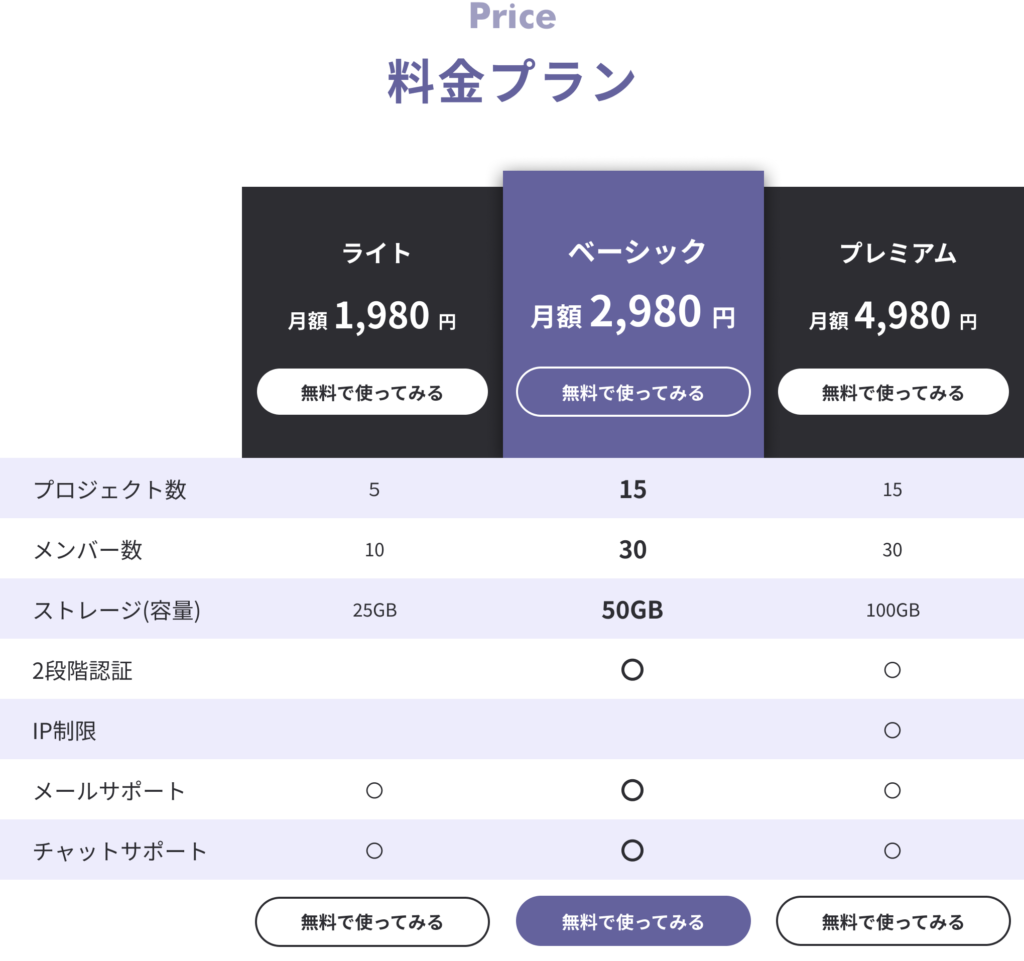Image resolution: width=1024 pixels, height=961 pixels.
Task: Click the メールサポート circle mark for ベーシック
Action: tap(632, 791)
